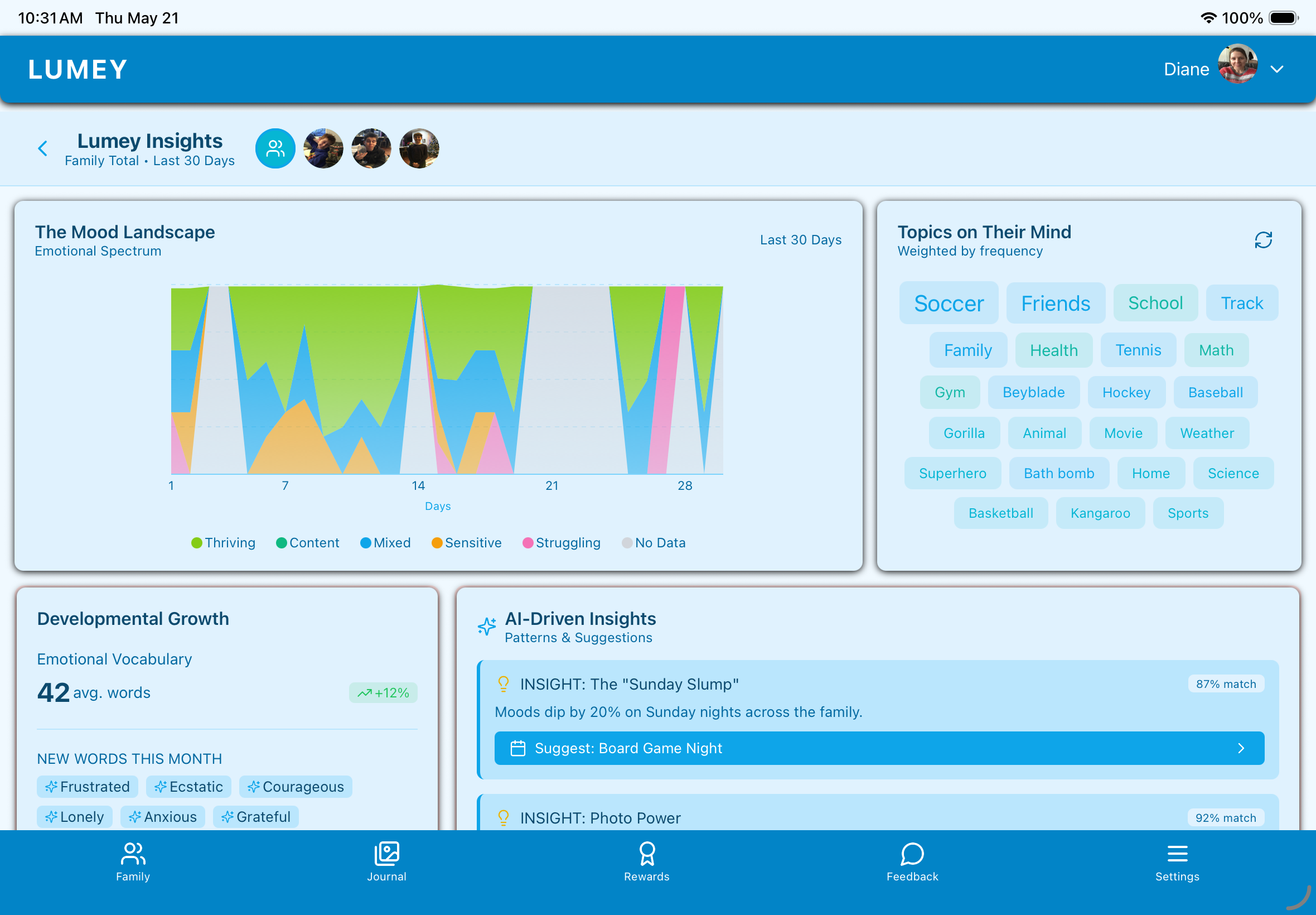Toggle the Mixed legend entry
The image size is (1316, 915).
(385, 543)
